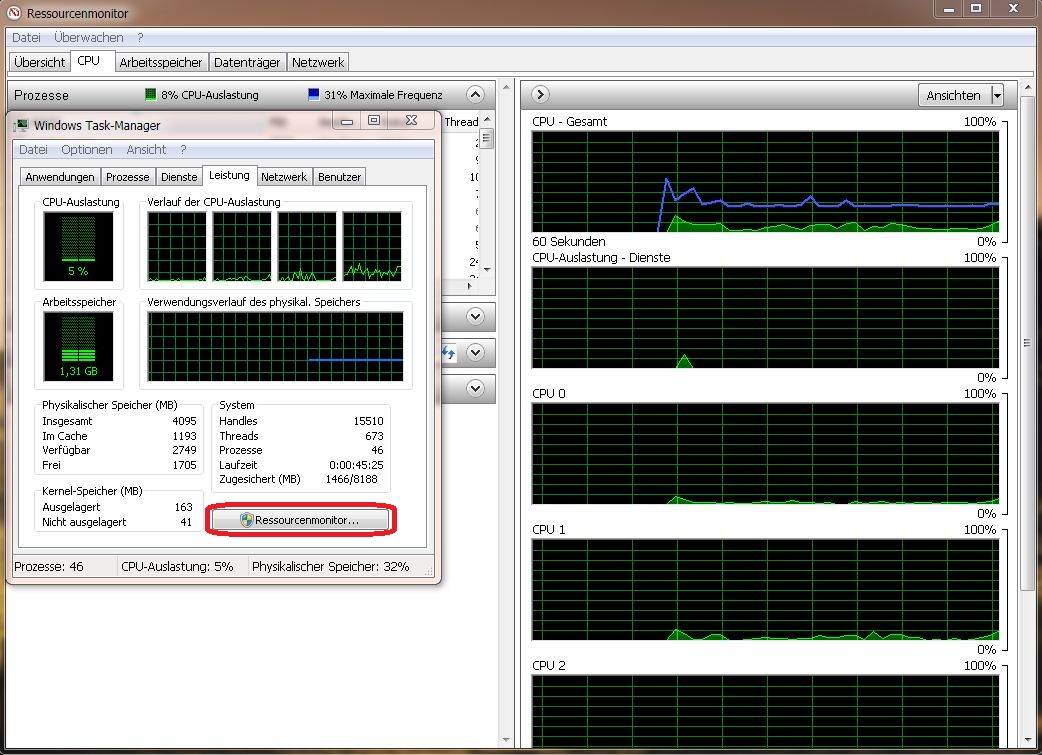Open the ? help menu in Ressourcenmonitor
Image resolution: width=1042 pixels, height=755 pixels.
(140, 37)
